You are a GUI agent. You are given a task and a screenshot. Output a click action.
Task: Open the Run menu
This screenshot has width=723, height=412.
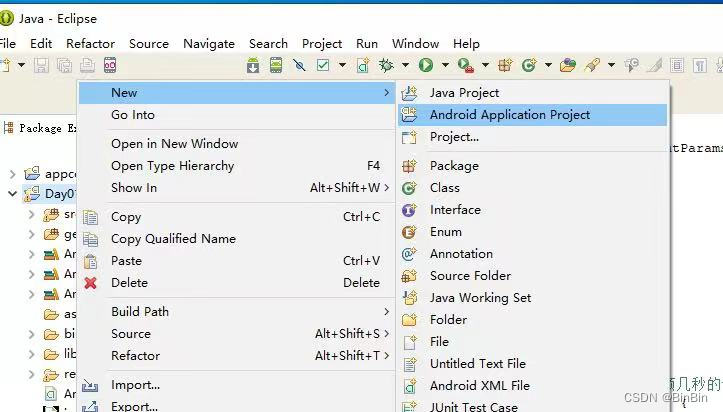[x=367, y=44]
